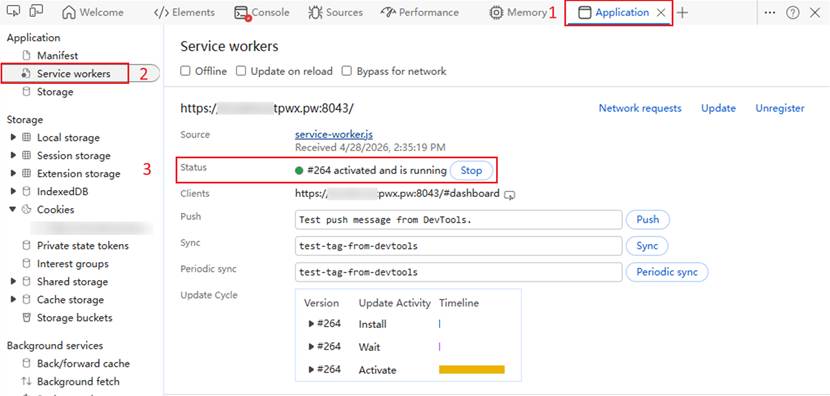830x396 pixels.
Task: Toggle device emulation icon
Action: coord(37,11)
